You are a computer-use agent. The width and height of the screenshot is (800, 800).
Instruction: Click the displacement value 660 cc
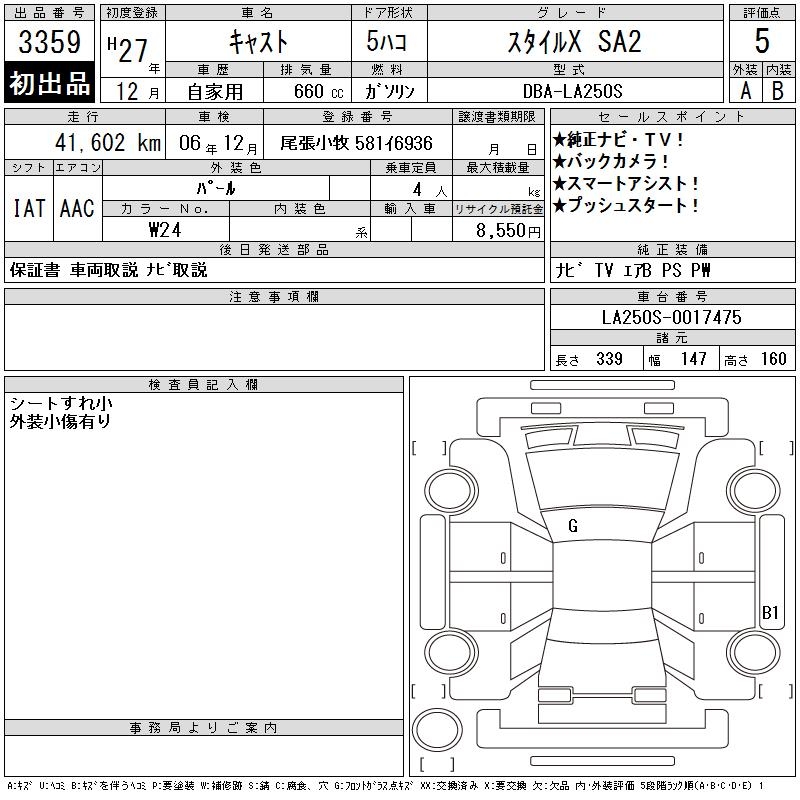point(318,91)
